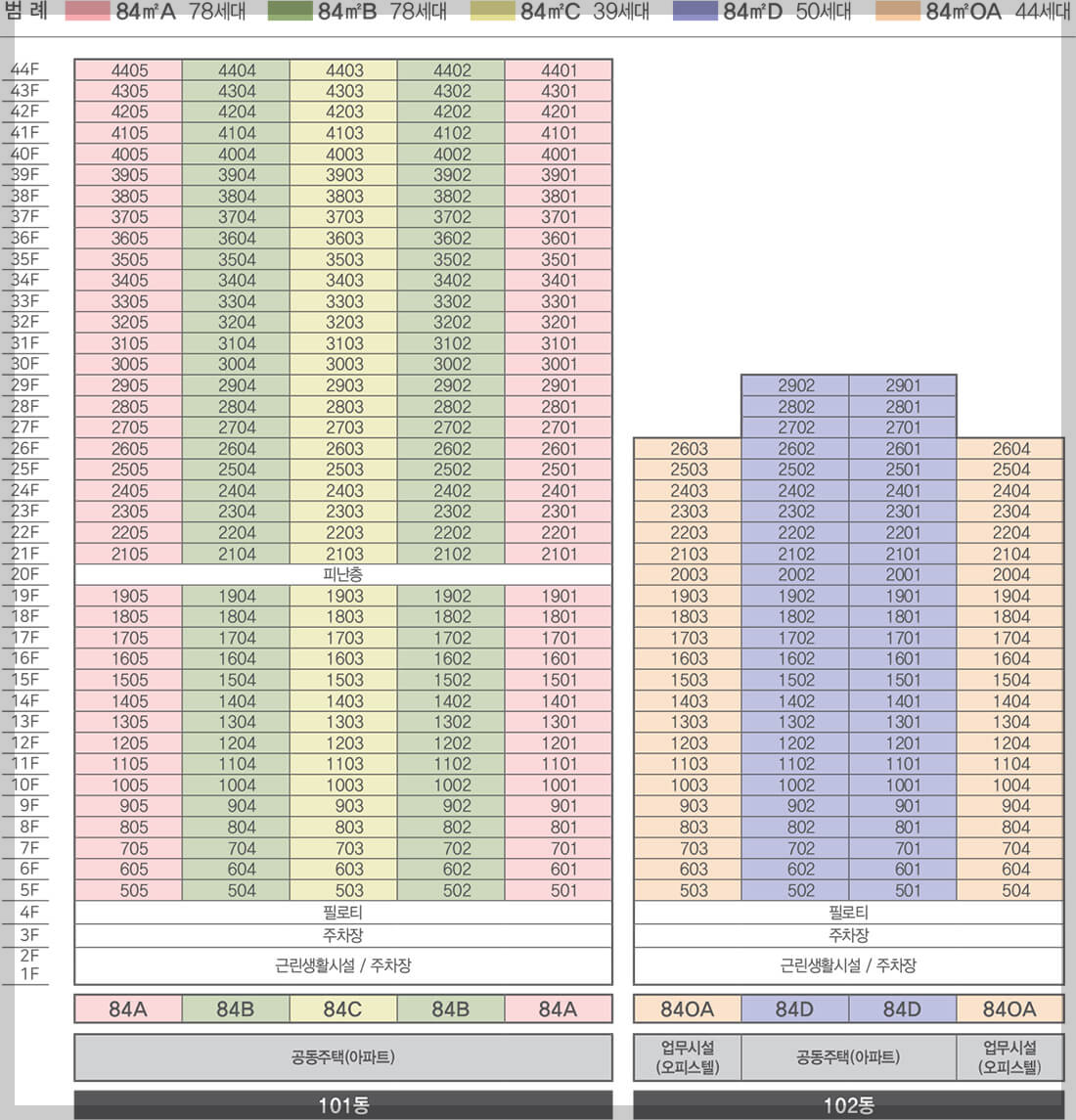Click the green 84㎡B legend swatch
This screenshot has height=1120, width=1076.
pos(291,11)
